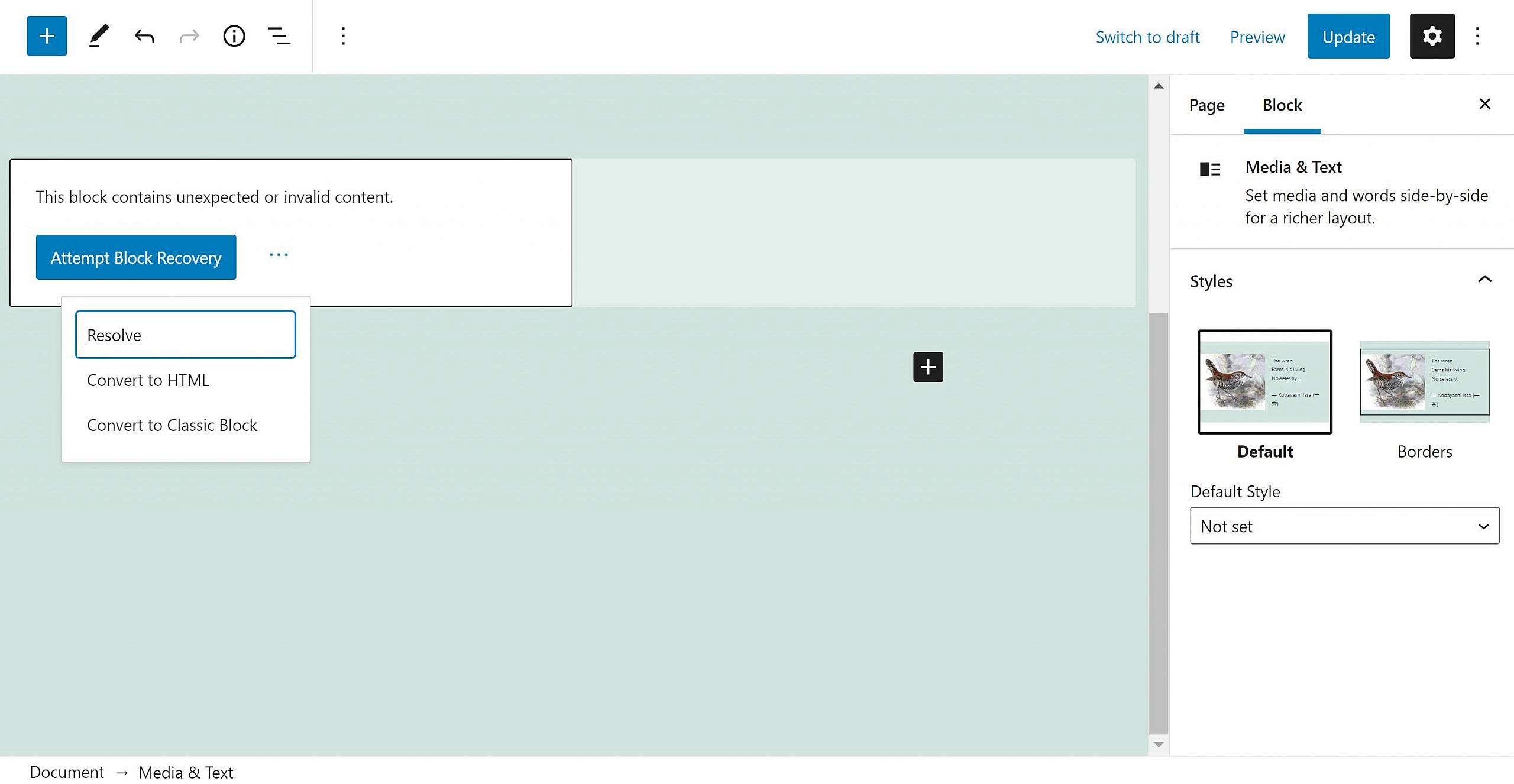Screen dimensions: 1514x784
Task: Open block options via the ellipsis near recovery button
Action: pos(278,254)
